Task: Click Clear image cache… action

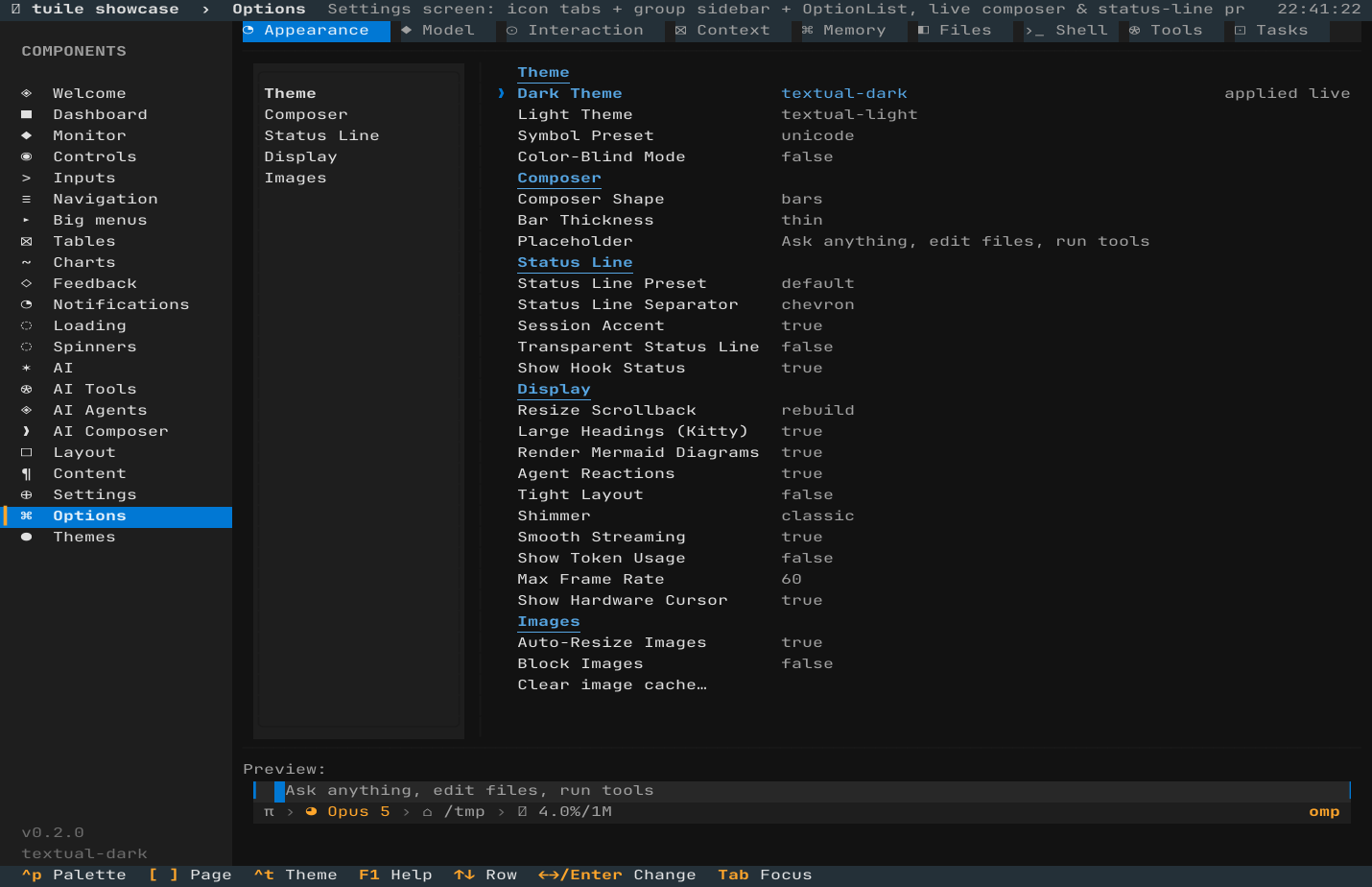Action: point(612,684)
